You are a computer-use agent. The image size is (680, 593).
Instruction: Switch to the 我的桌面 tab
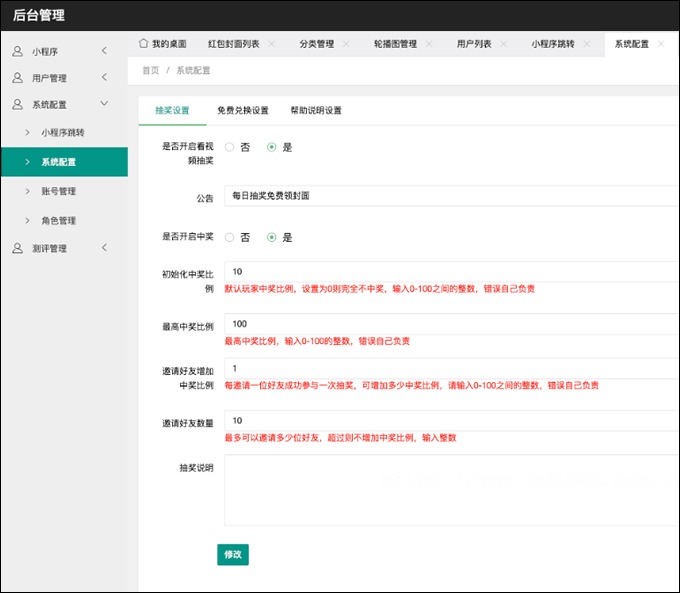(169, 44)
